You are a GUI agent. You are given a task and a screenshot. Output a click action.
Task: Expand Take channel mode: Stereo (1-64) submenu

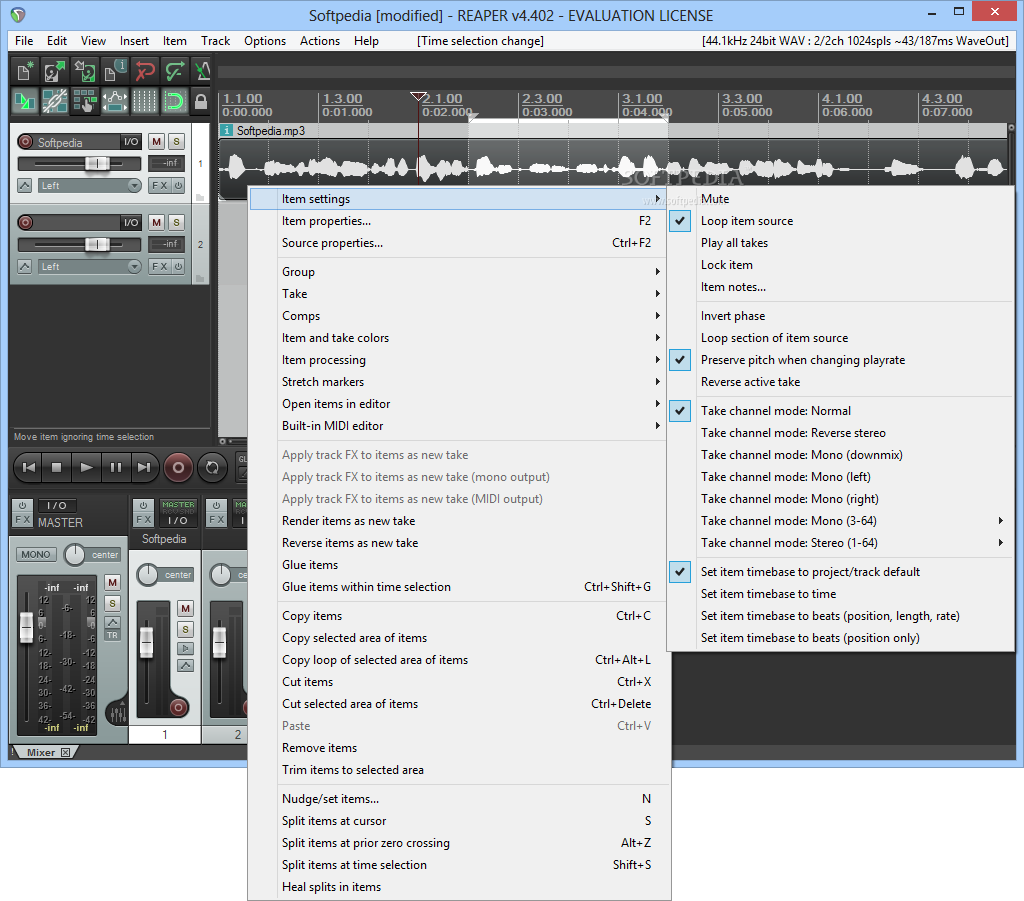(840, 543)
